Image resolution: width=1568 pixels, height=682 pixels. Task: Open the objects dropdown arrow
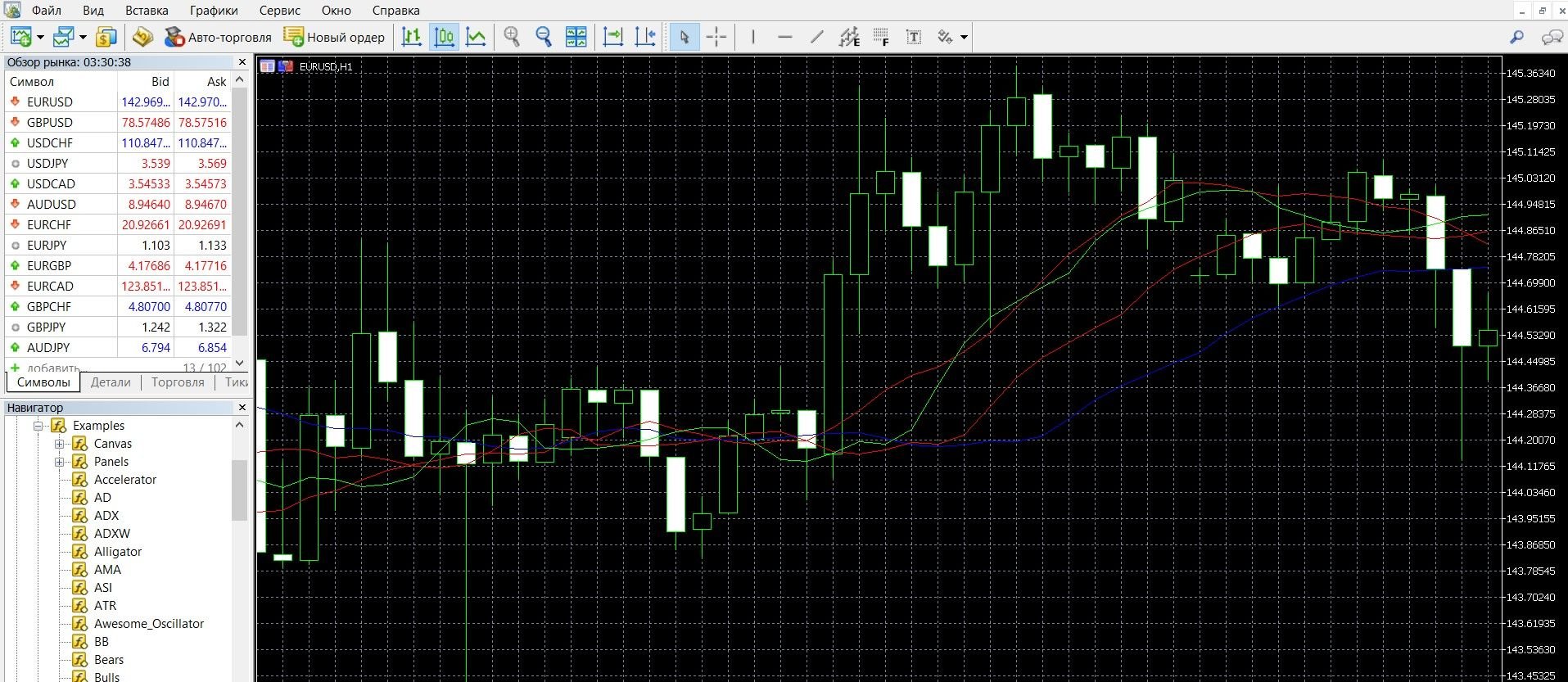[965, 38]
